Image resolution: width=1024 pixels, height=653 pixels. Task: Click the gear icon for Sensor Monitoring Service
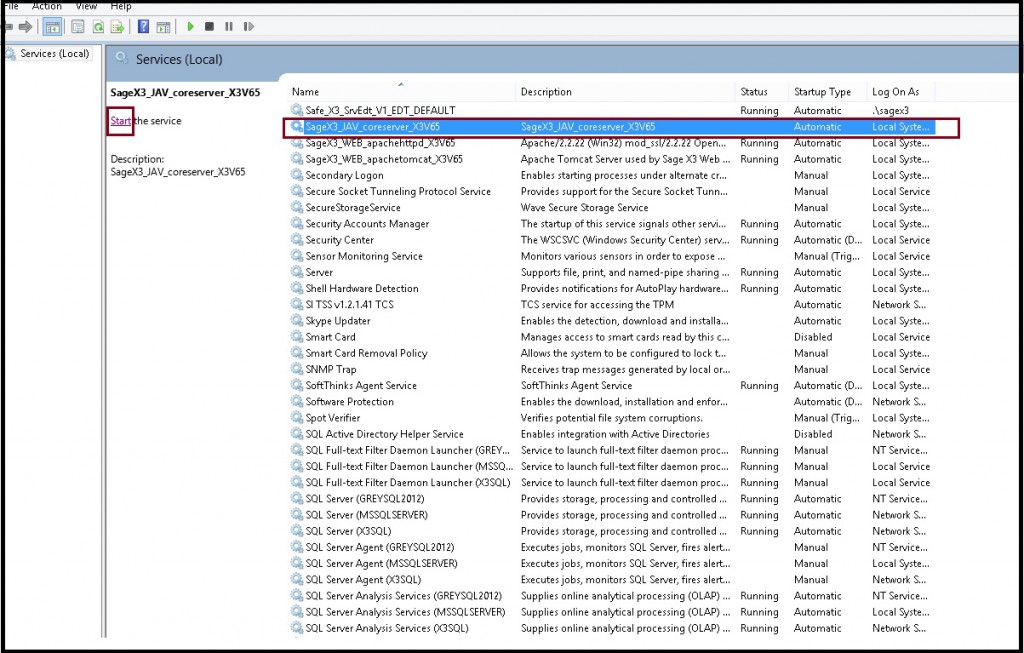coord(297,256)
